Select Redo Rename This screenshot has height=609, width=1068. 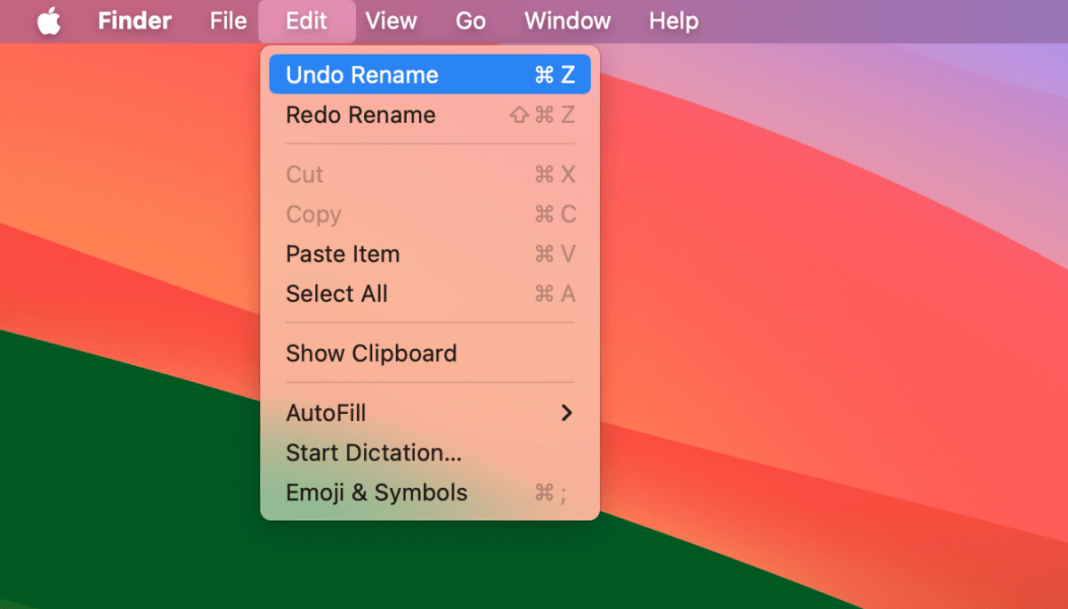pos(361,115)
